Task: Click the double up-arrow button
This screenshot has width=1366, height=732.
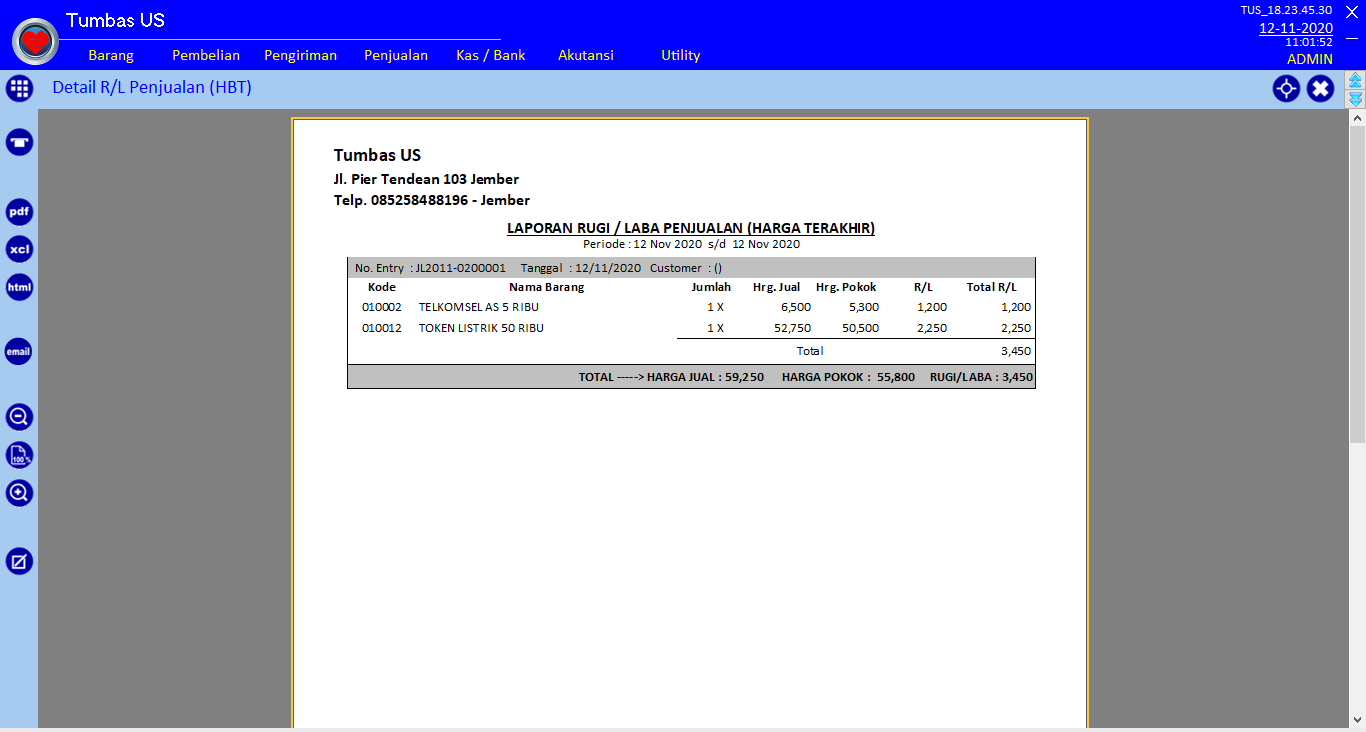Action: [1355, 80]
